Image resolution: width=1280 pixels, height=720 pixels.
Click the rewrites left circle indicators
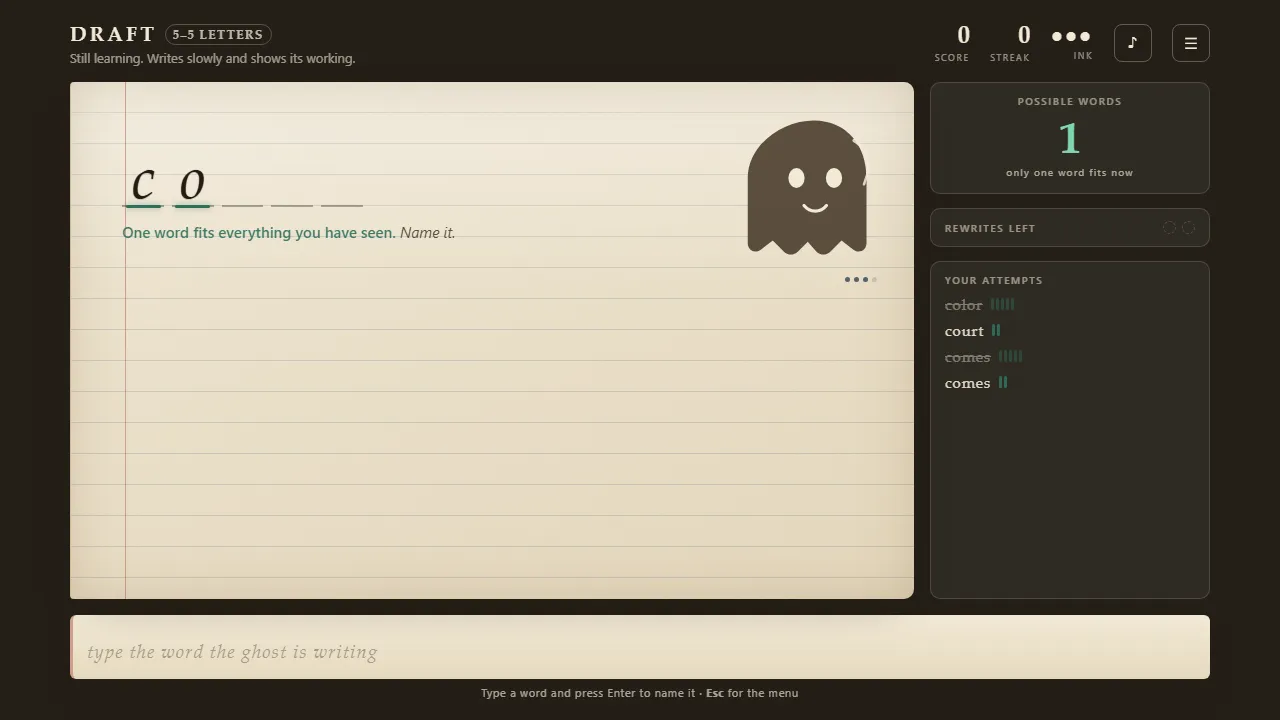tap(1179, 228)
